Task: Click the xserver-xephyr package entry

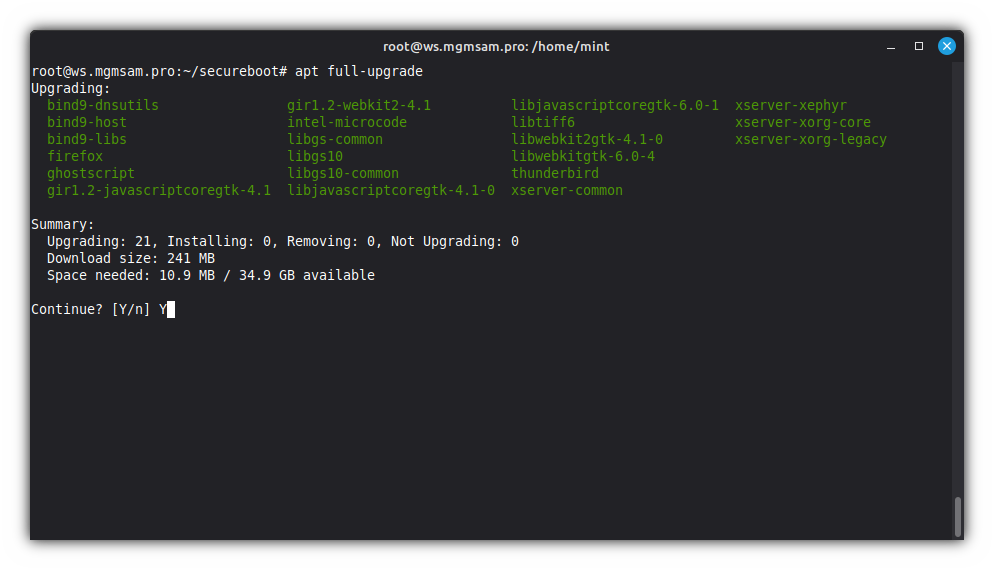Action: [x=791, y=105]
